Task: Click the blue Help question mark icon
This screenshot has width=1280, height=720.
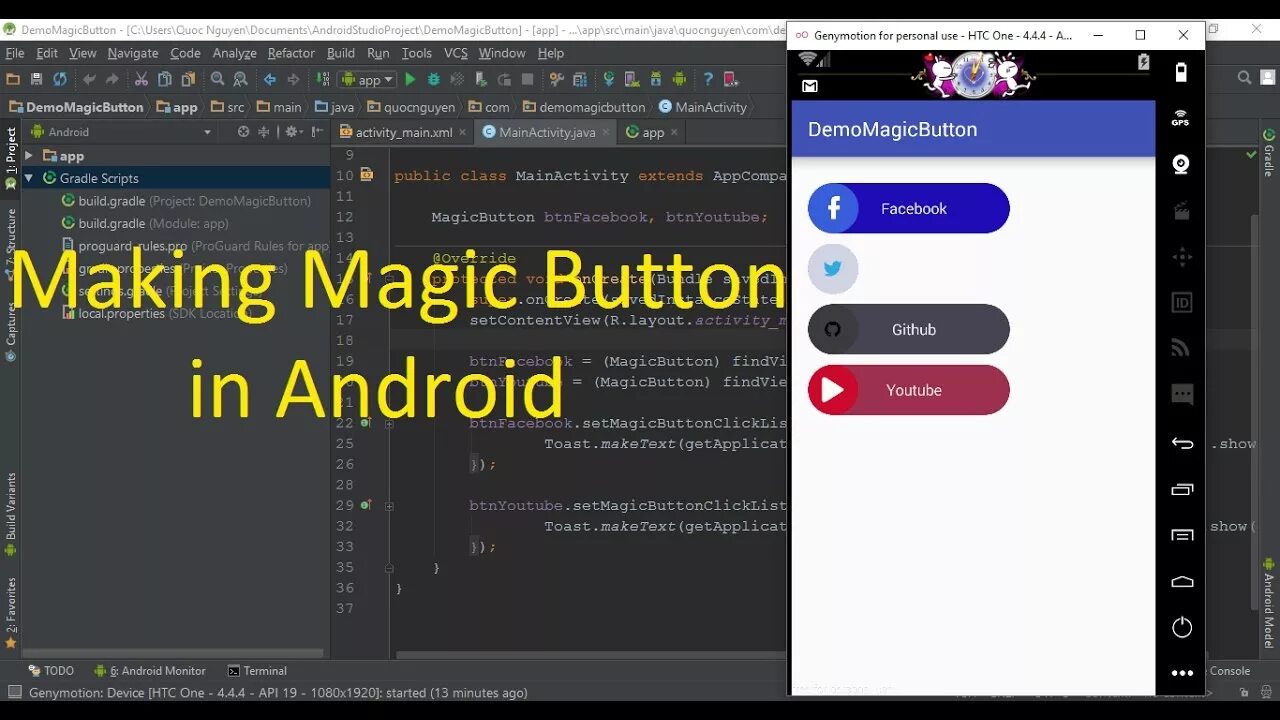Action: [x=708, y=79]
